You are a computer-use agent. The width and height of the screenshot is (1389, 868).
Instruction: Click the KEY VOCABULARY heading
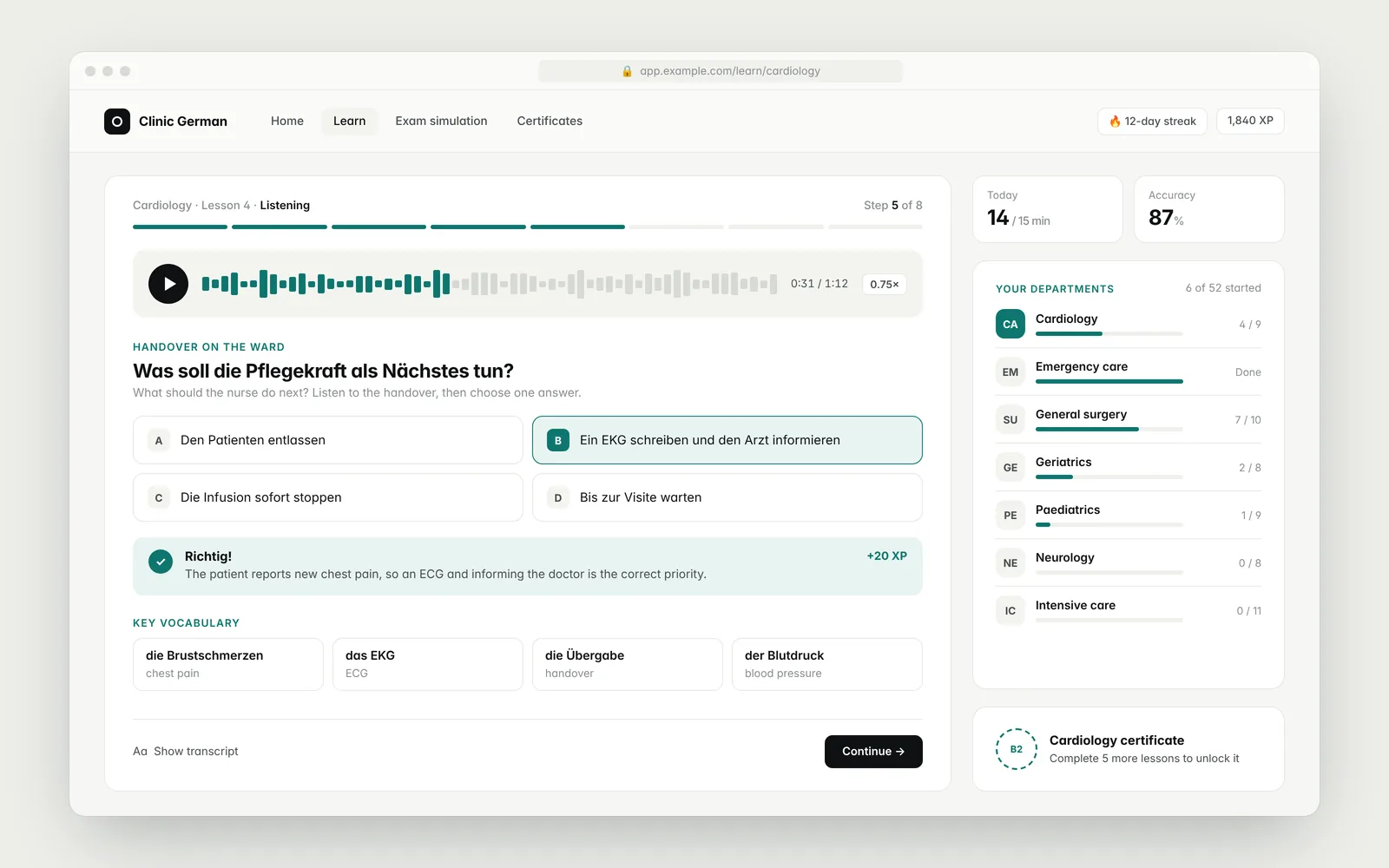186,623
